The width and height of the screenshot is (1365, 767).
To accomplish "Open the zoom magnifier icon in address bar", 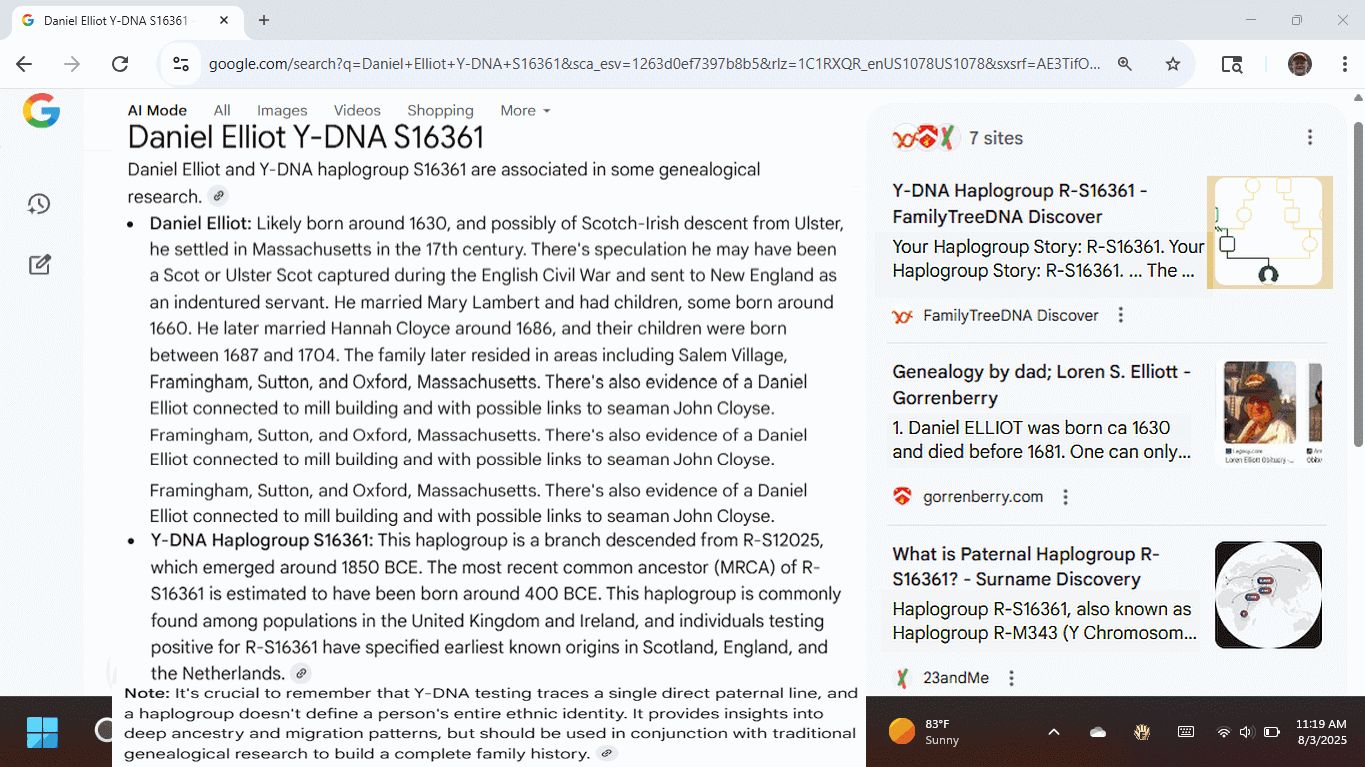I will pyautogui.click(x=1125, y=64).
